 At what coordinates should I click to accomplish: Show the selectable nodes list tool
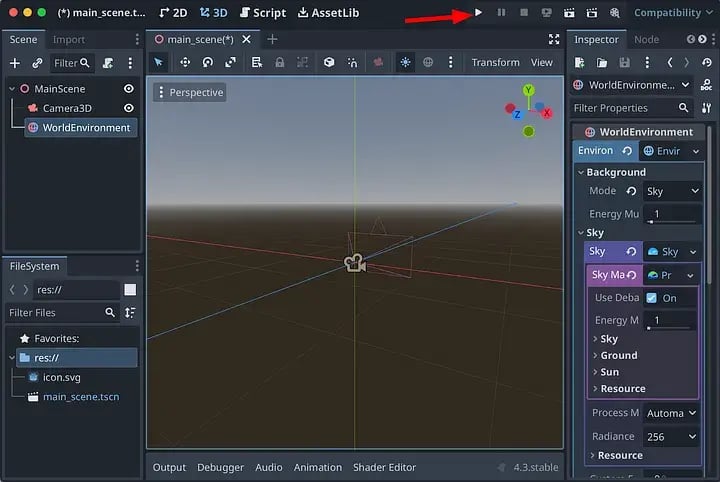point(257,62)
